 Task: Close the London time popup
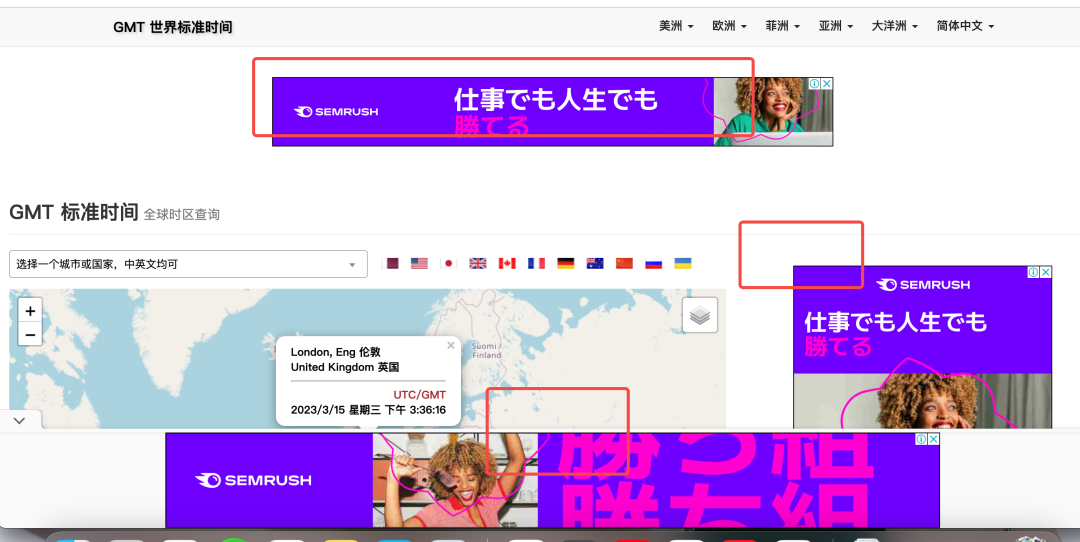[450, 345]
